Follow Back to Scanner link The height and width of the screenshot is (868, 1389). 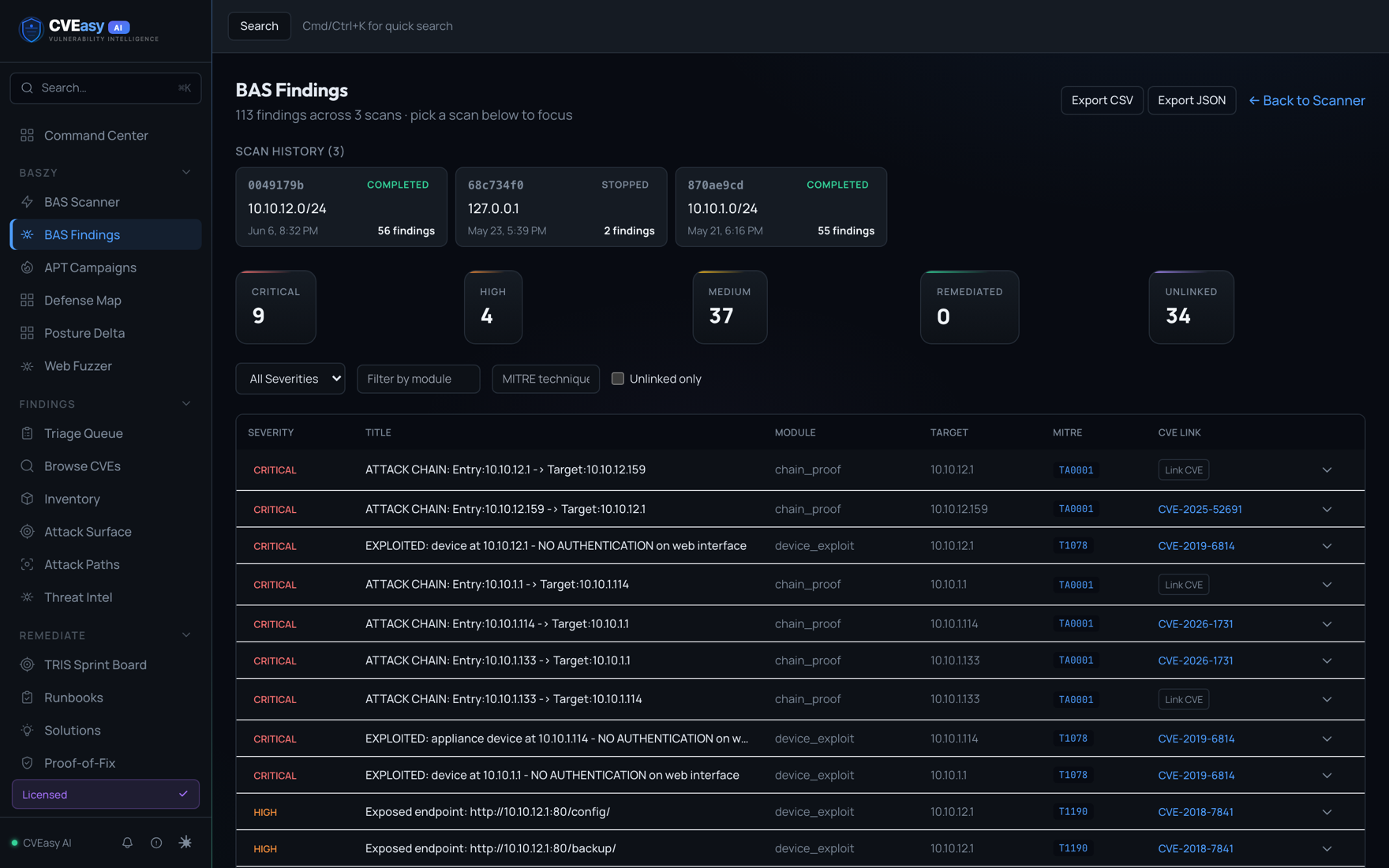point(1307,100)
